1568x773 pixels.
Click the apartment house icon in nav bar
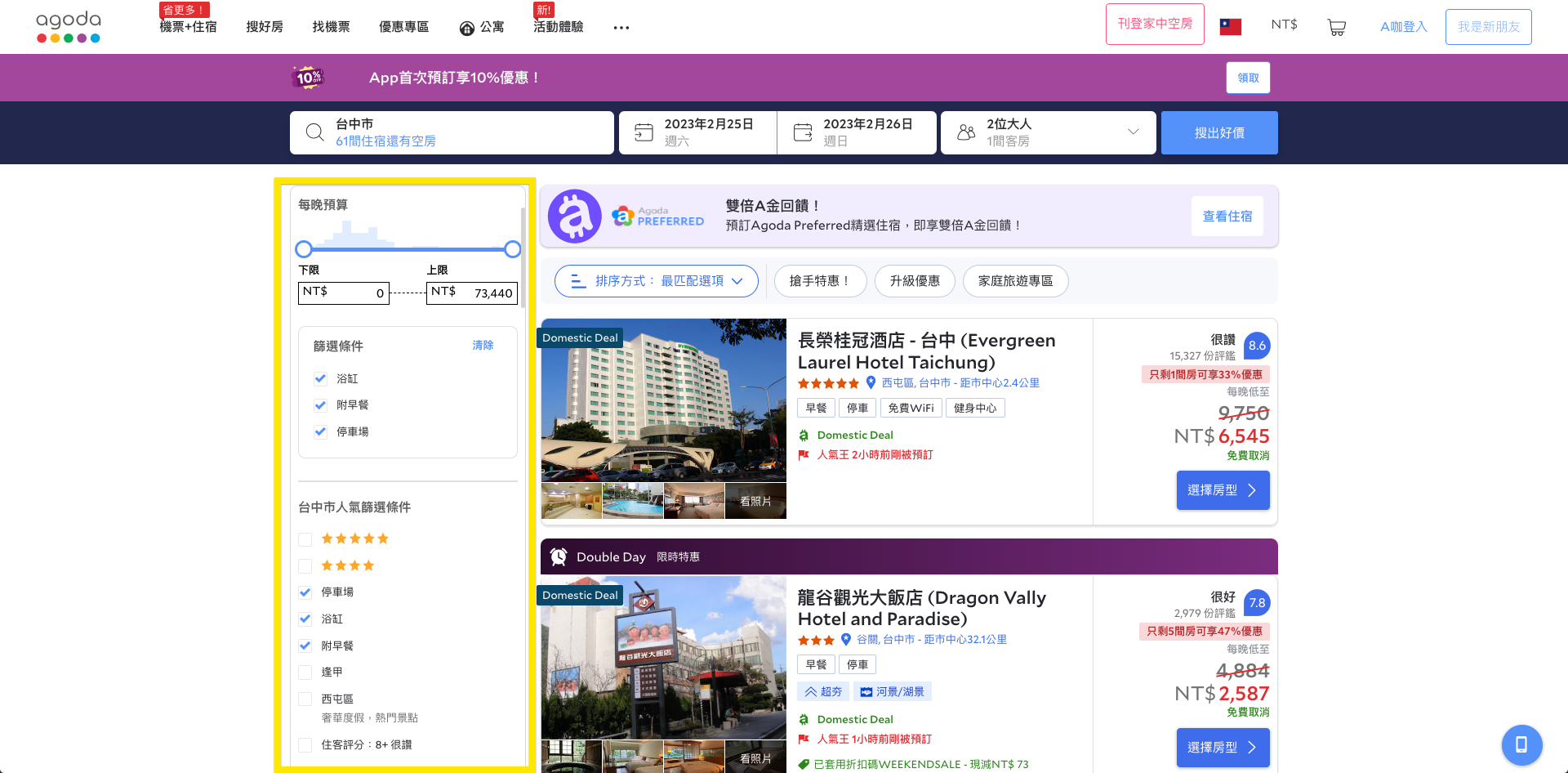[x=467, y=29]
